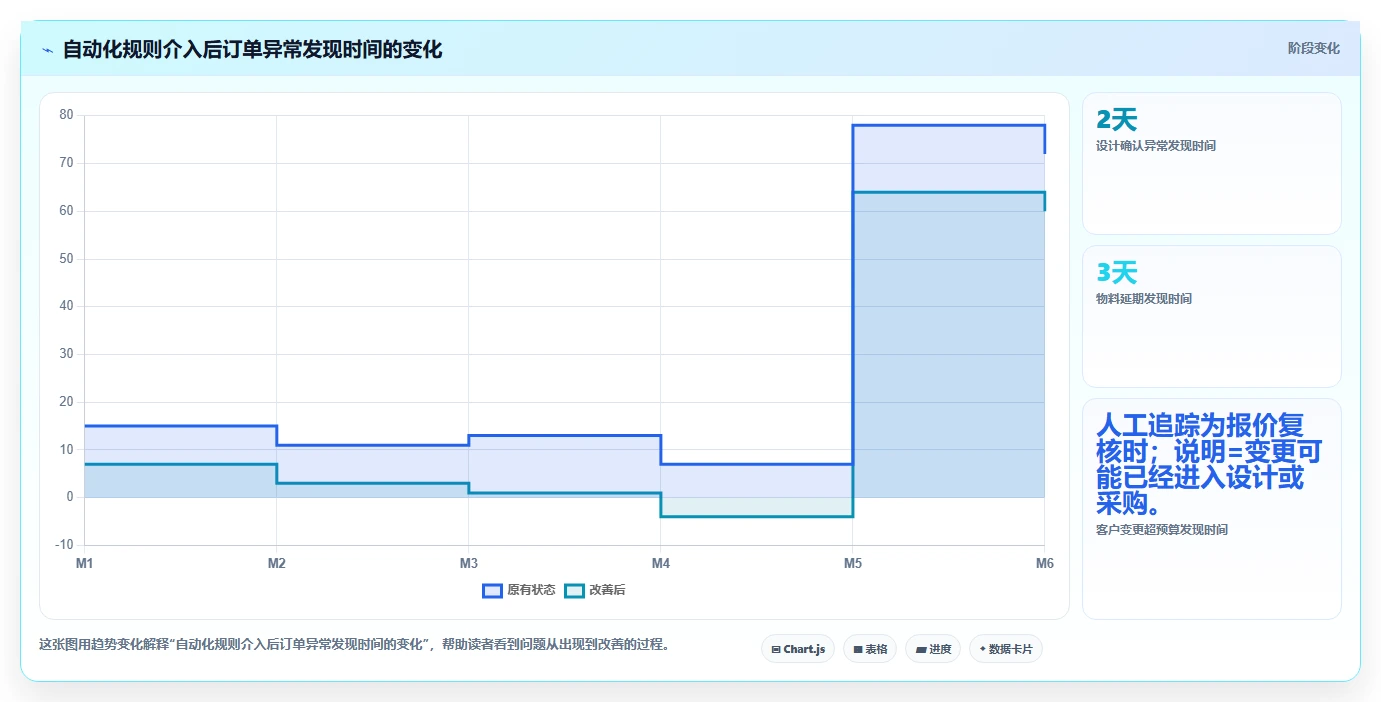Toggle the 原有状态 legend entry

coord(519,590)
